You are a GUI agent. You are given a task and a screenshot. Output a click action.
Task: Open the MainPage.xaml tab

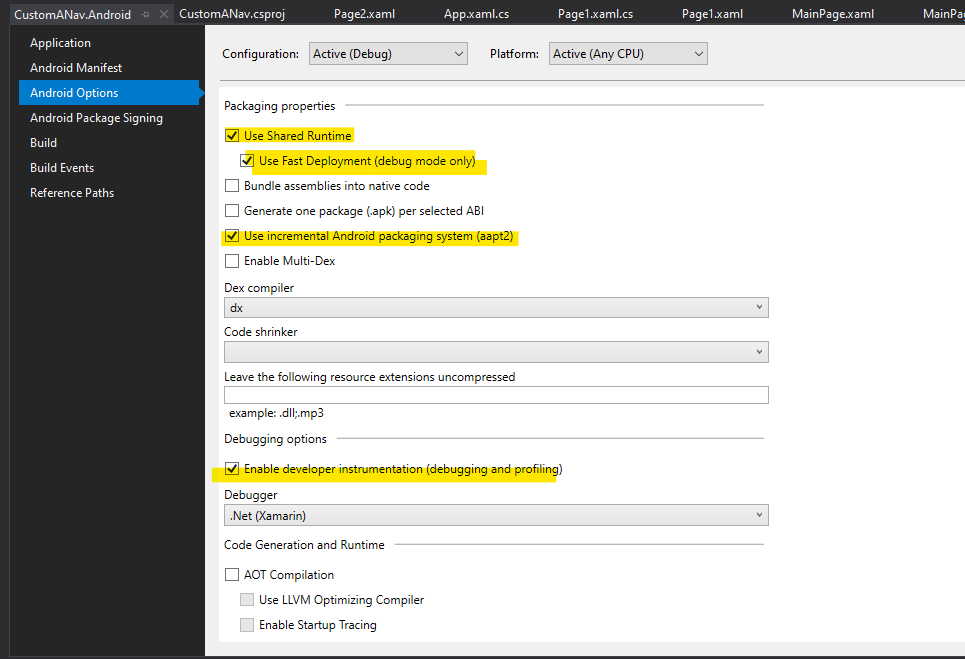click(833, 14)
